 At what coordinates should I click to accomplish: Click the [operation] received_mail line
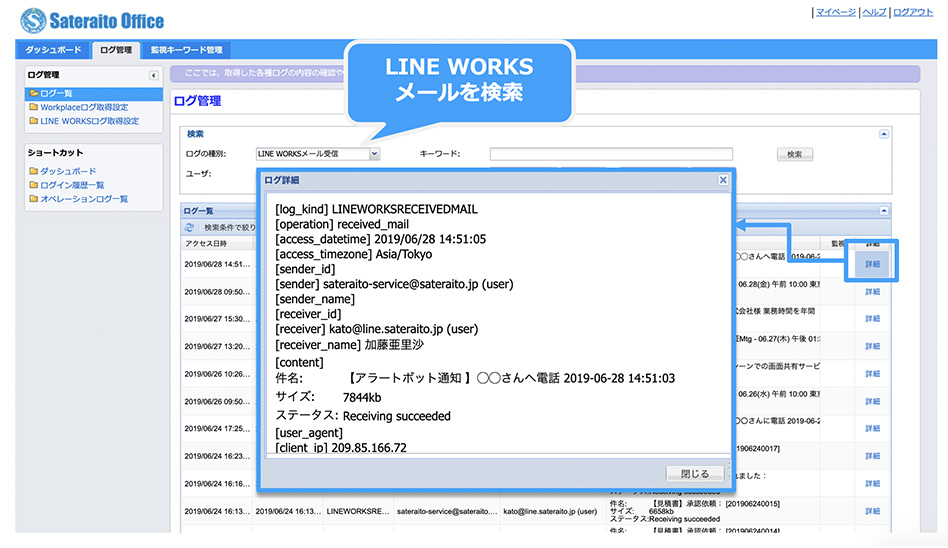point(342,224)
